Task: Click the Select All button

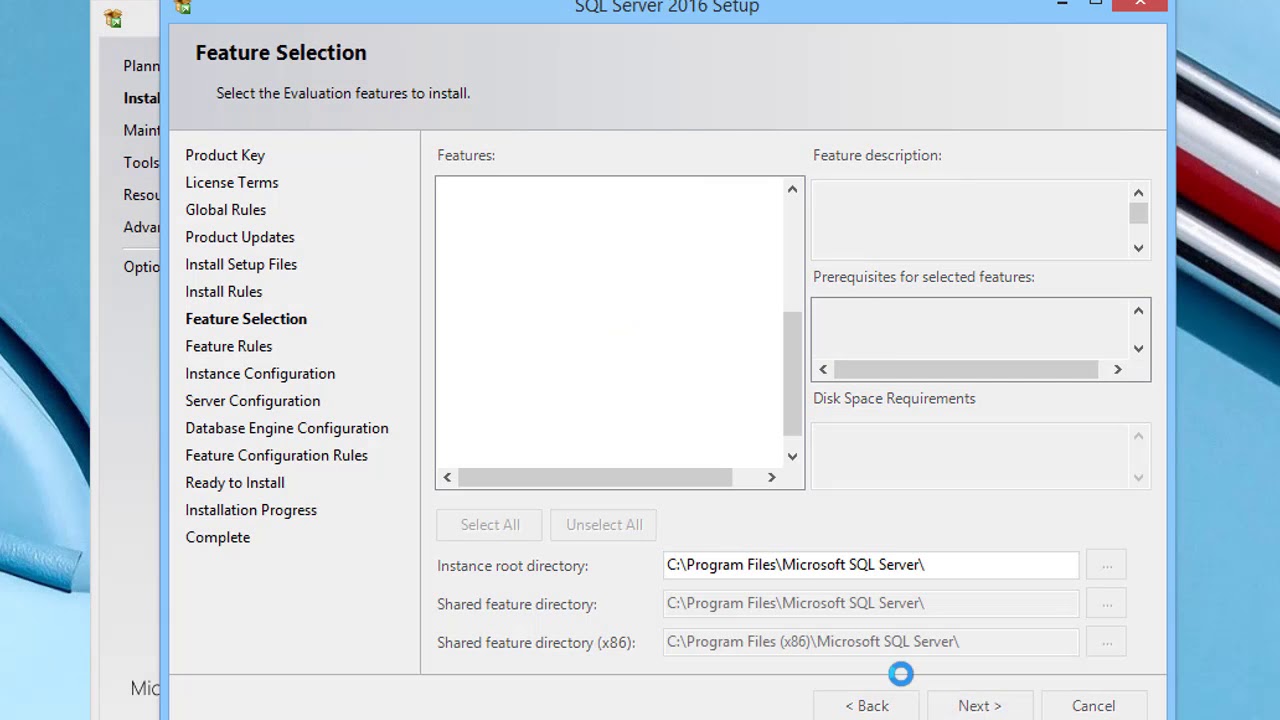Action: pyautogui.click(x=490, y=525)
